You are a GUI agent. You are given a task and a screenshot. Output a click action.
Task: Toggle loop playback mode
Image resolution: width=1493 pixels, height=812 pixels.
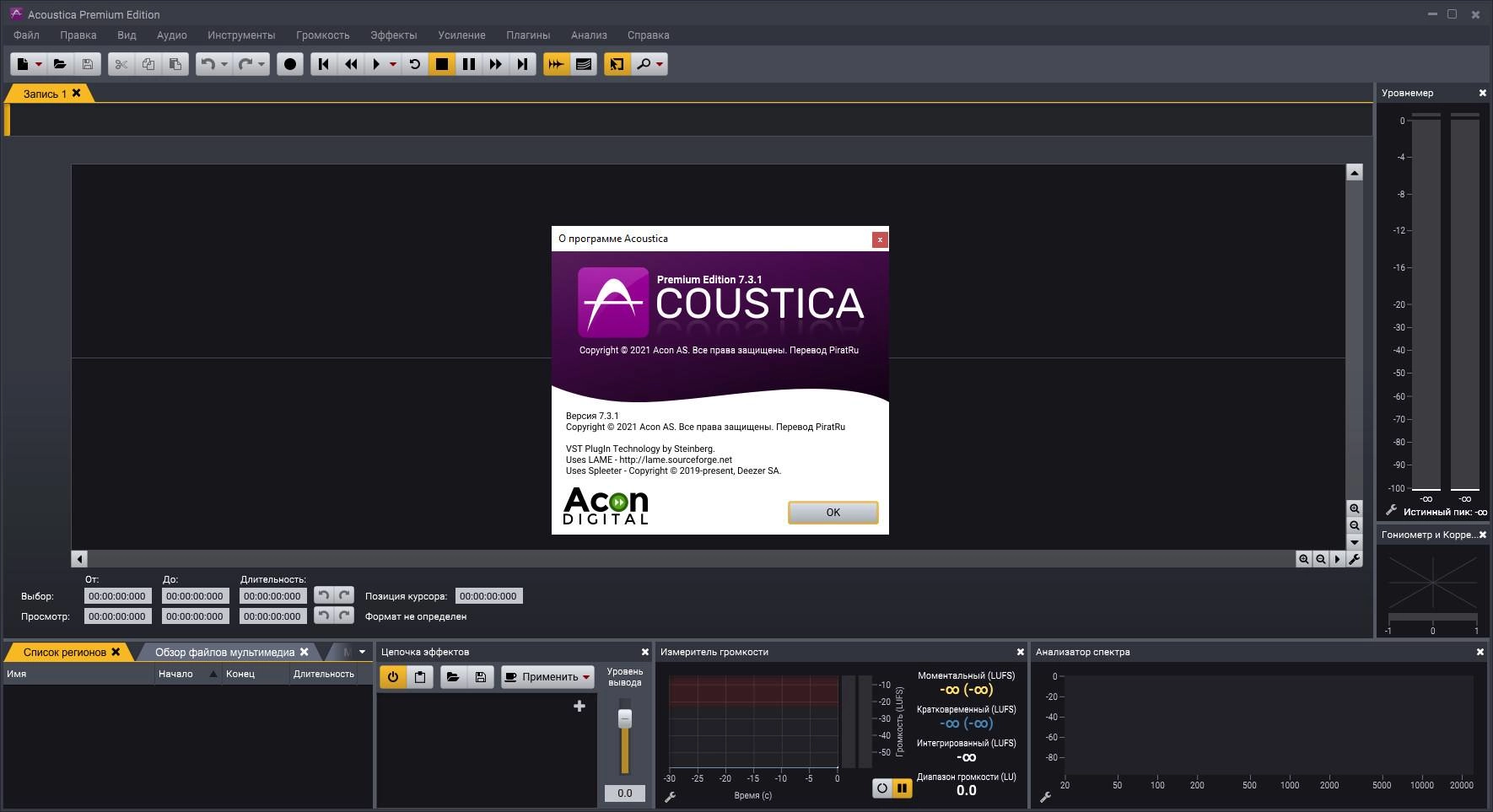(415, 64)
